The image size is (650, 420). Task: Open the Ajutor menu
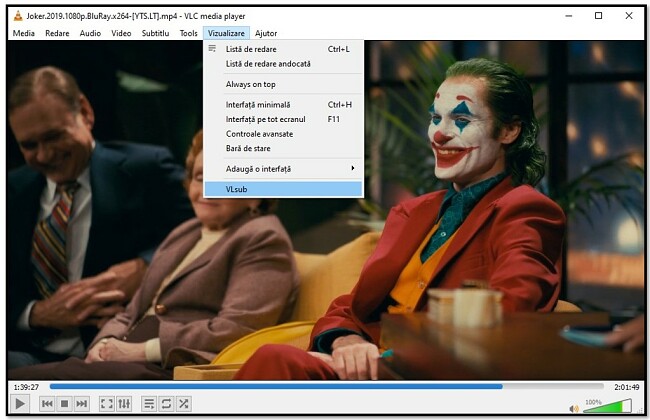coord(266,33)
